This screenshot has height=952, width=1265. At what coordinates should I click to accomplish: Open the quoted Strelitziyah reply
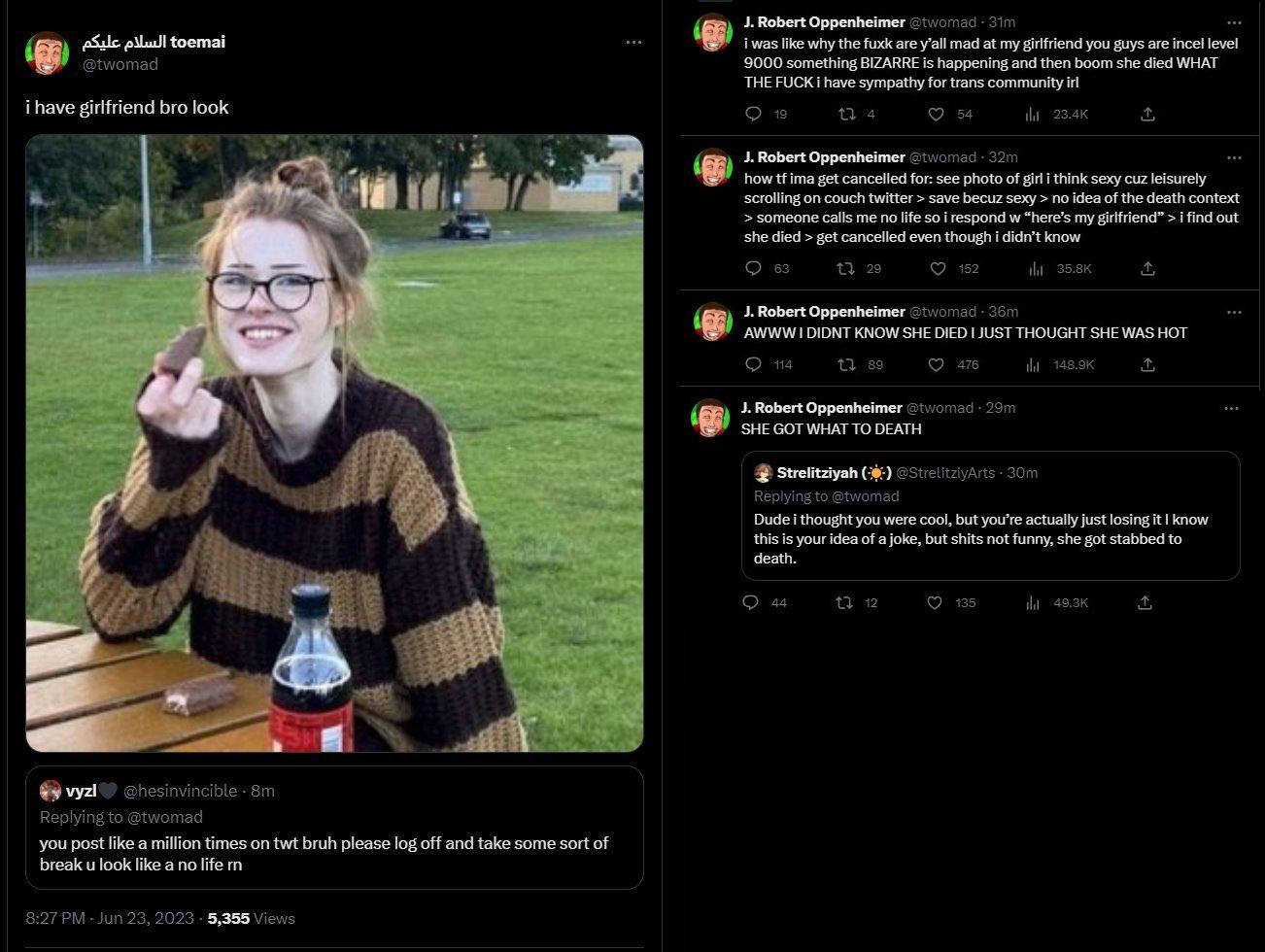tap(990, 516)
